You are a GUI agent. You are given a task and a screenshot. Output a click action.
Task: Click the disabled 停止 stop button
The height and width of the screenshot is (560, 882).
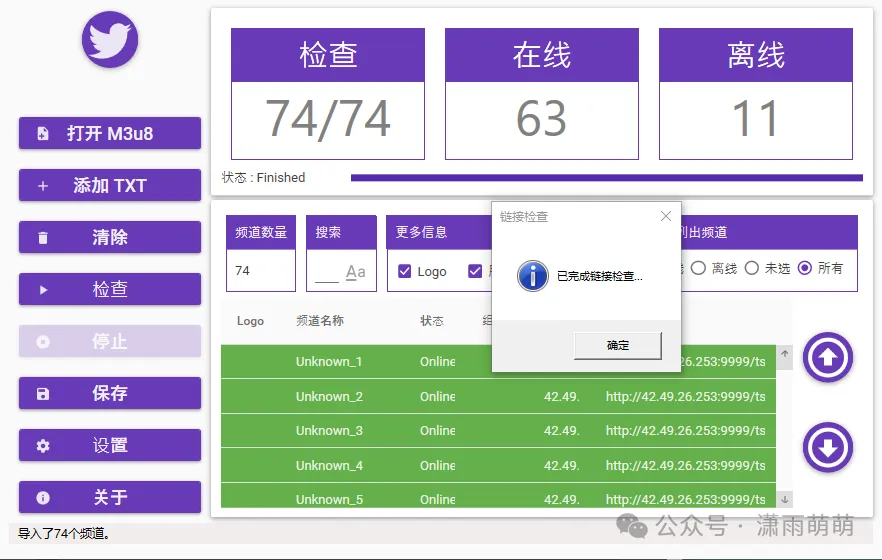coord(110,341)
